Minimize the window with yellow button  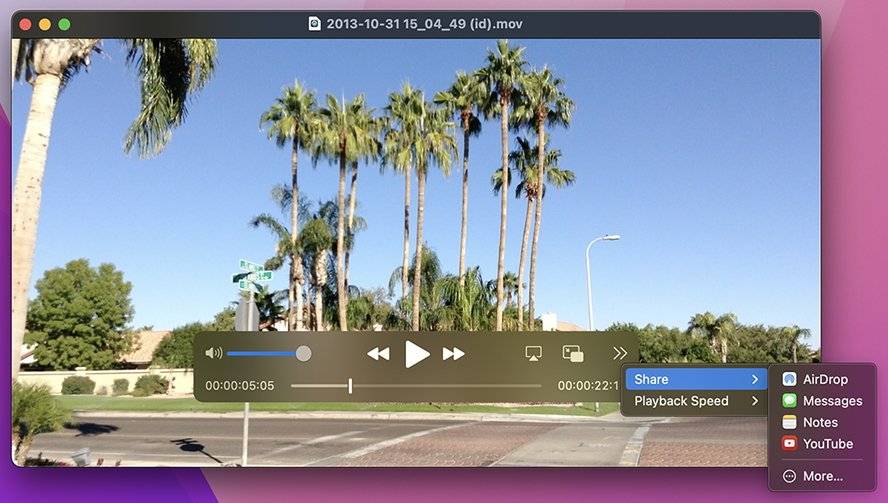[x=45, y=24]
